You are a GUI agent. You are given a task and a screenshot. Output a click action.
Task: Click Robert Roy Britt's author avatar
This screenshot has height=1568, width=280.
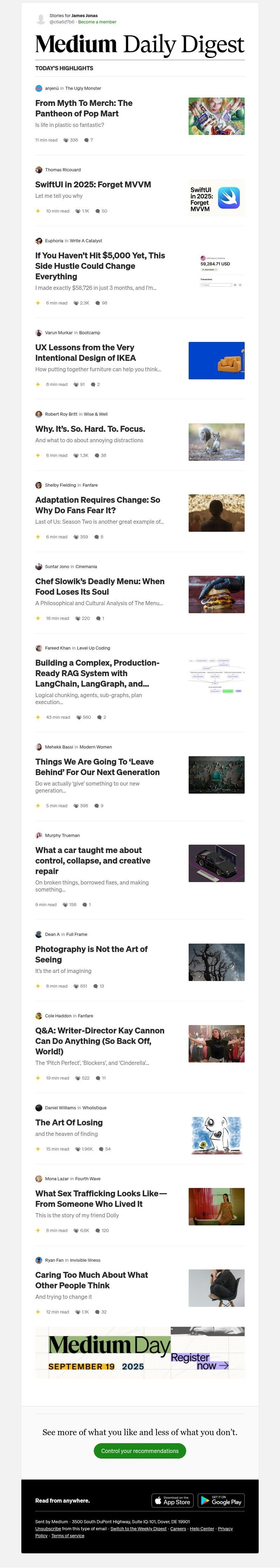(38, 414)
